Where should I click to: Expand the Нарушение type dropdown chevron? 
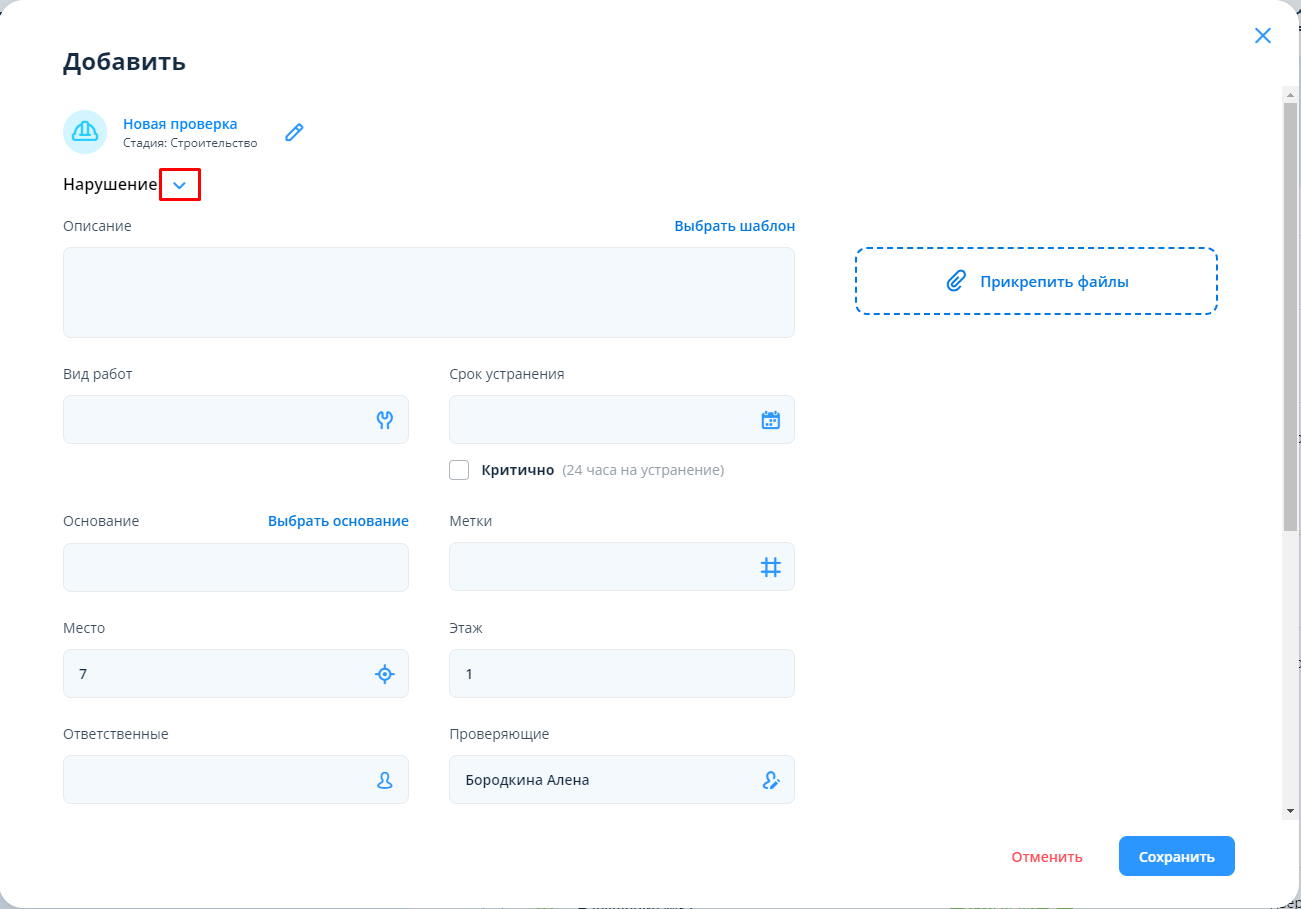(x=180, y=185)
